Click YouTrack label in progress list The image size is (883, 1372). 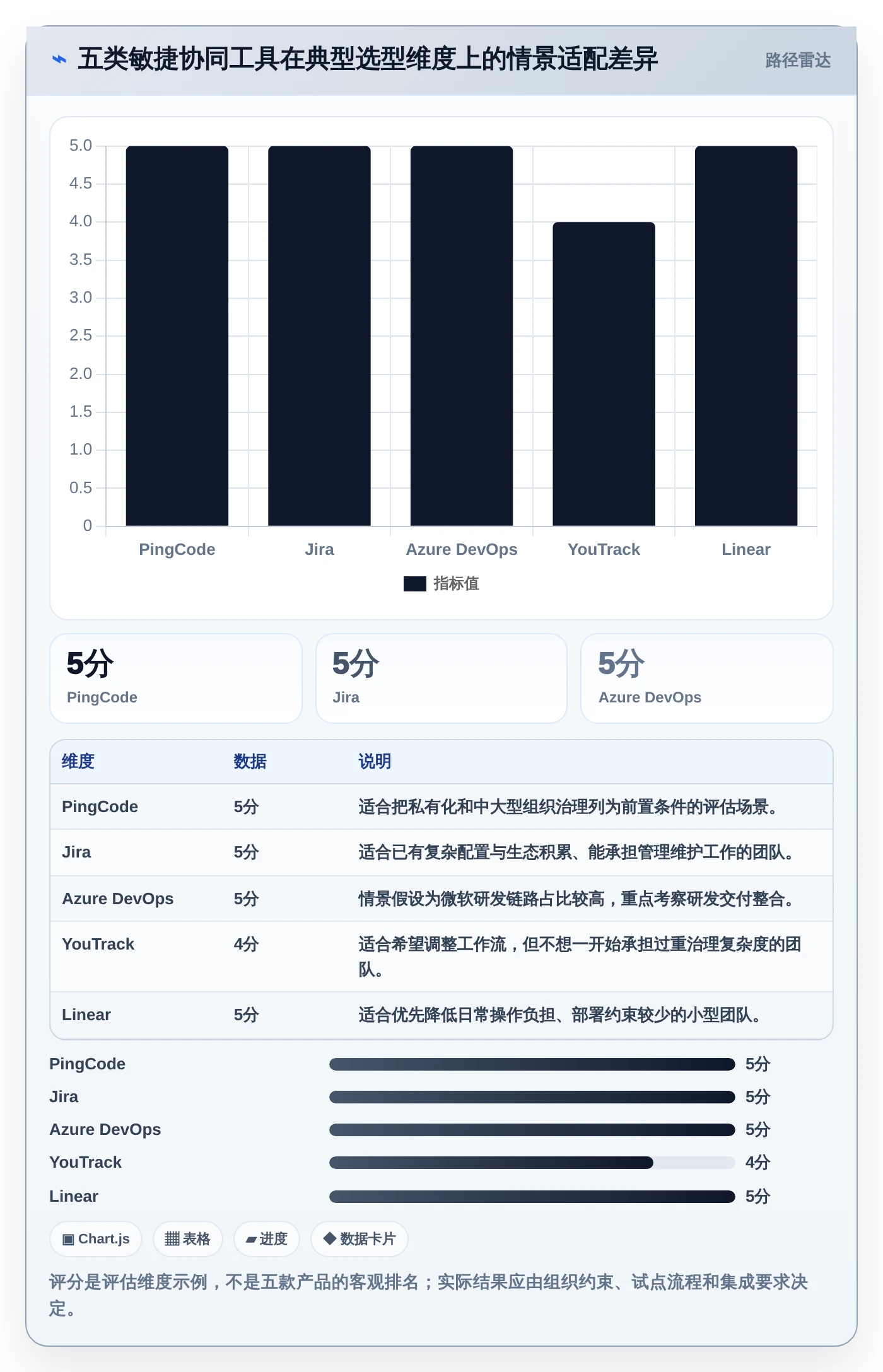click(x=85, y=1163)
